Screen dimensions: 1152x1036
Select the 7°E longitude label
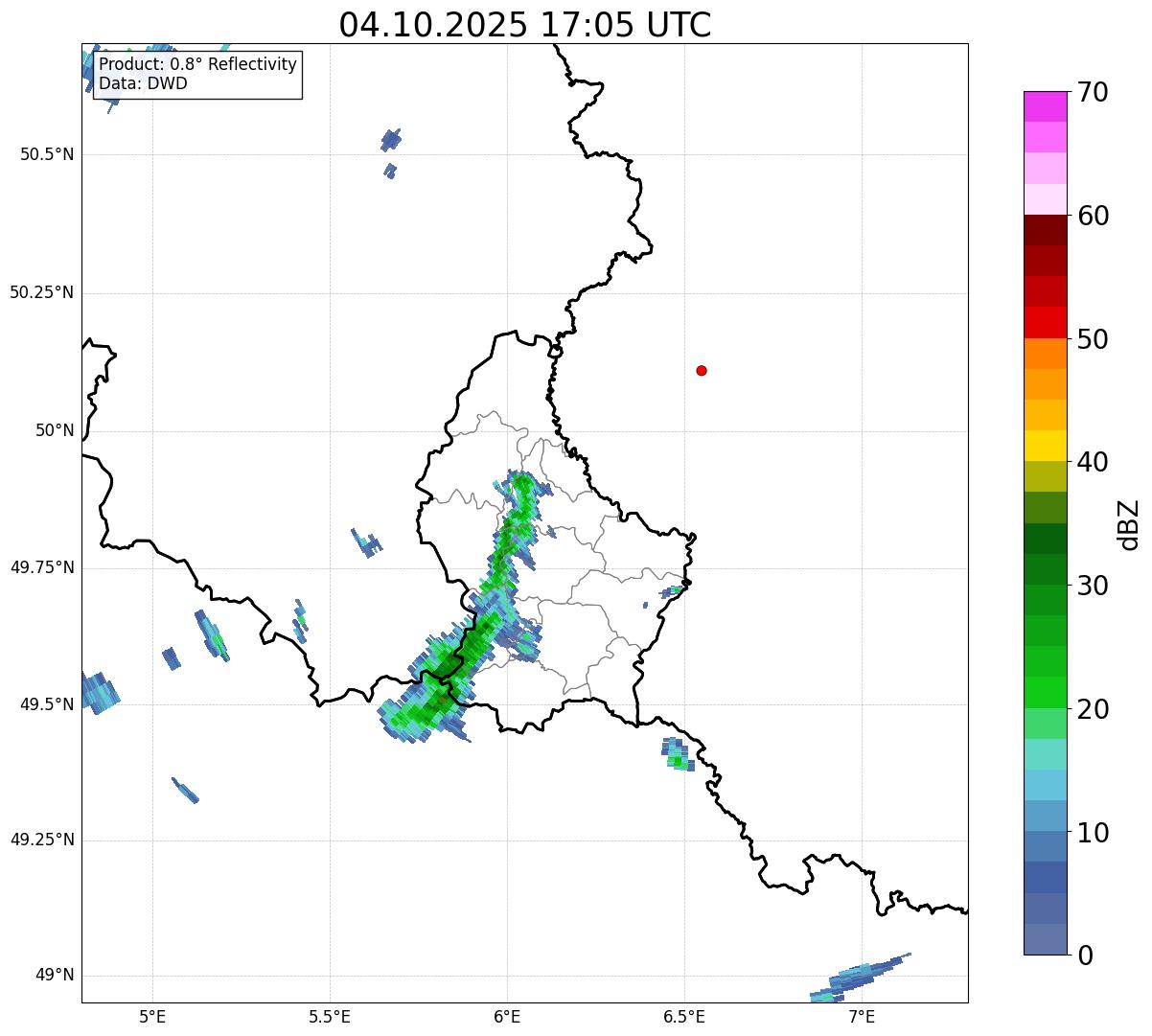862,1016
